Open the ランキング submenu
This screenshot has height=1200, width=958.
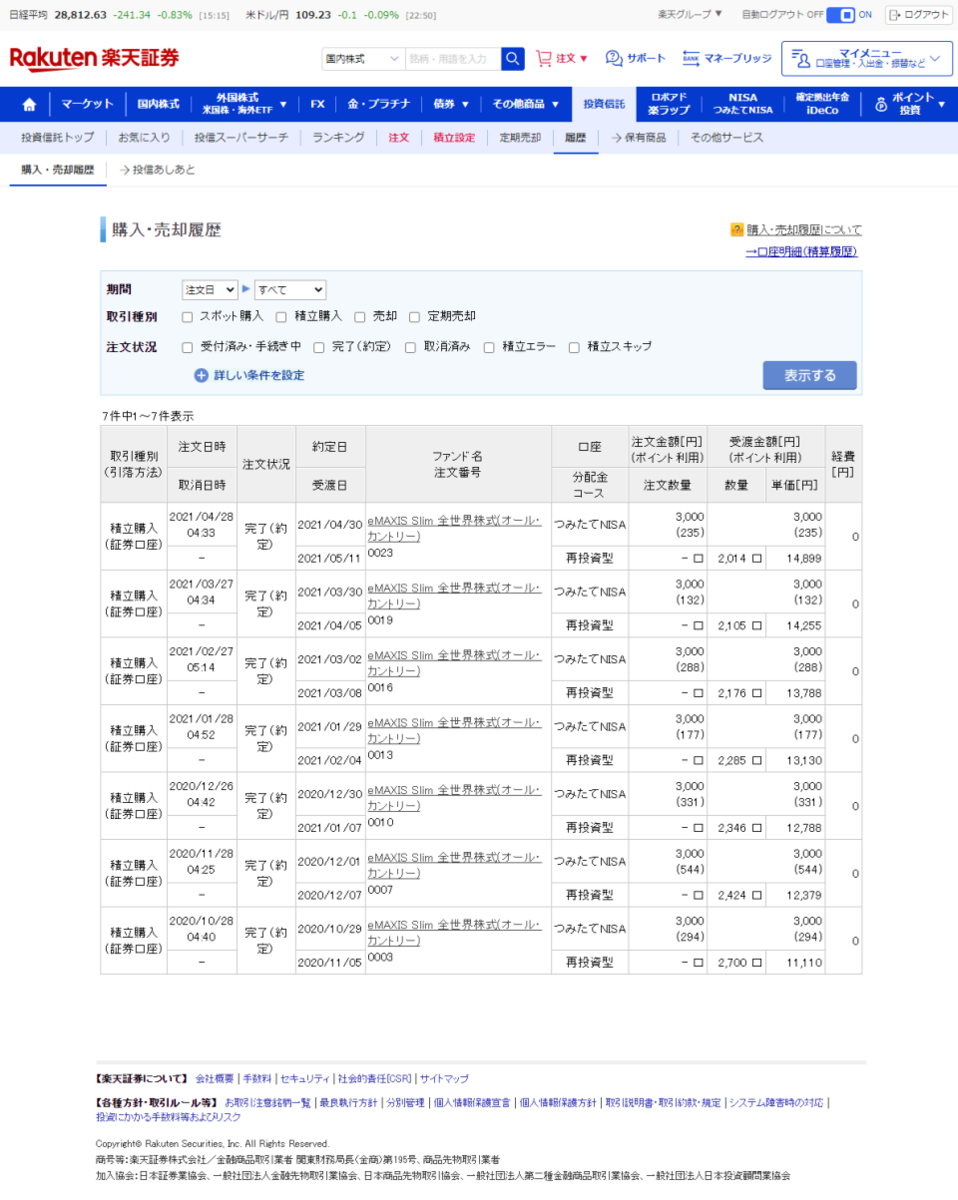338,138
